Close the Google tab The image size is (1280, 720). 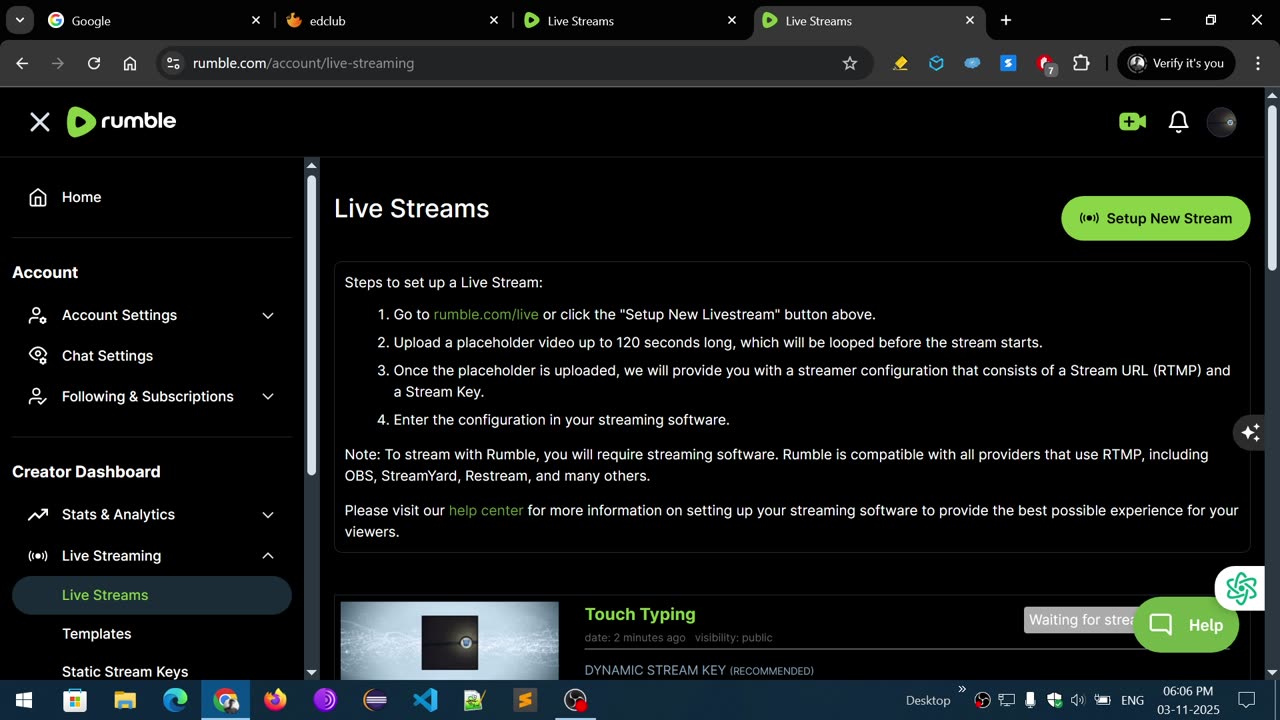tap(256, 20)
